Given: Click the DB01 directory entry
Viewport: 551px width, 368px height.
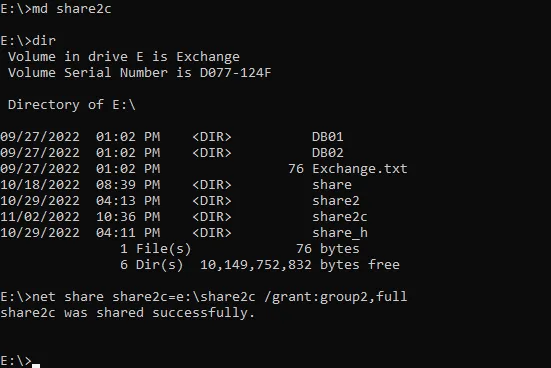Looking at the screenshot, I should point(328,137).
